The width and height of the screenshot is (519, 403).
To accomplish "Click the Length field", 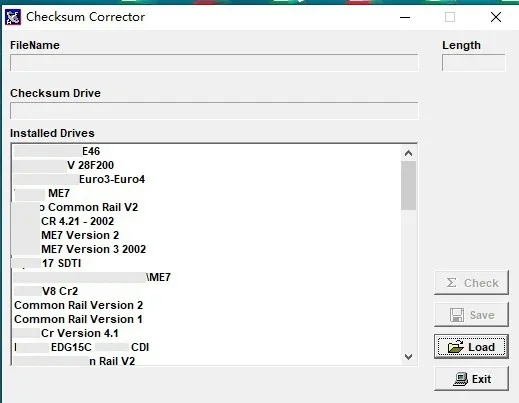I will 474,63.
